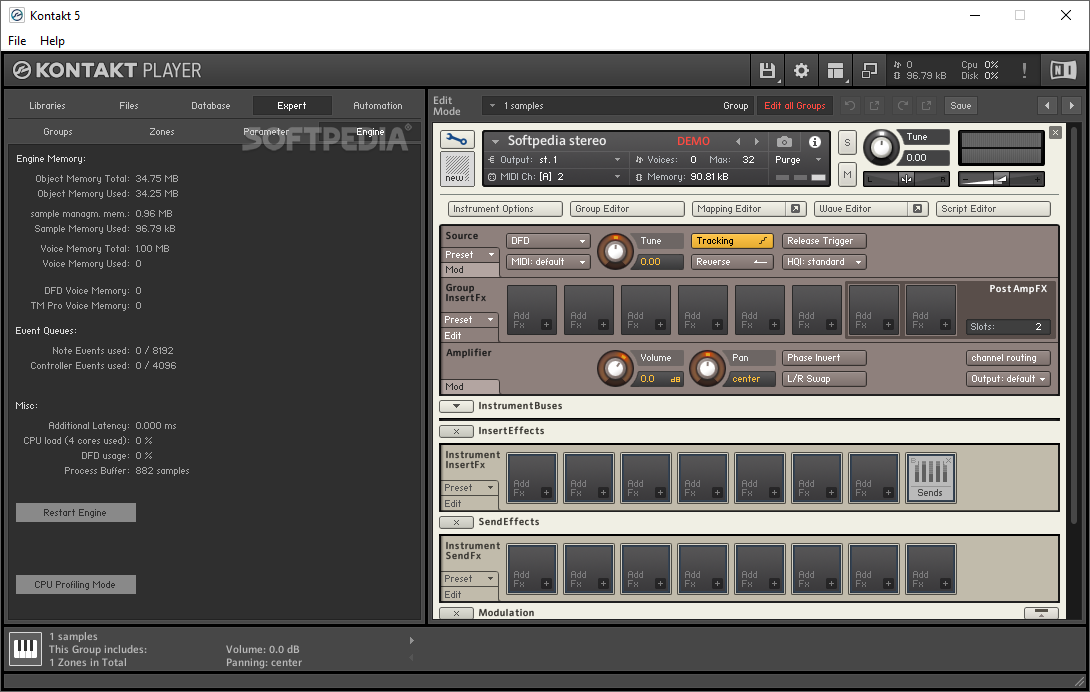
Task: Switch to the Database tab
Action: point(211,106)
